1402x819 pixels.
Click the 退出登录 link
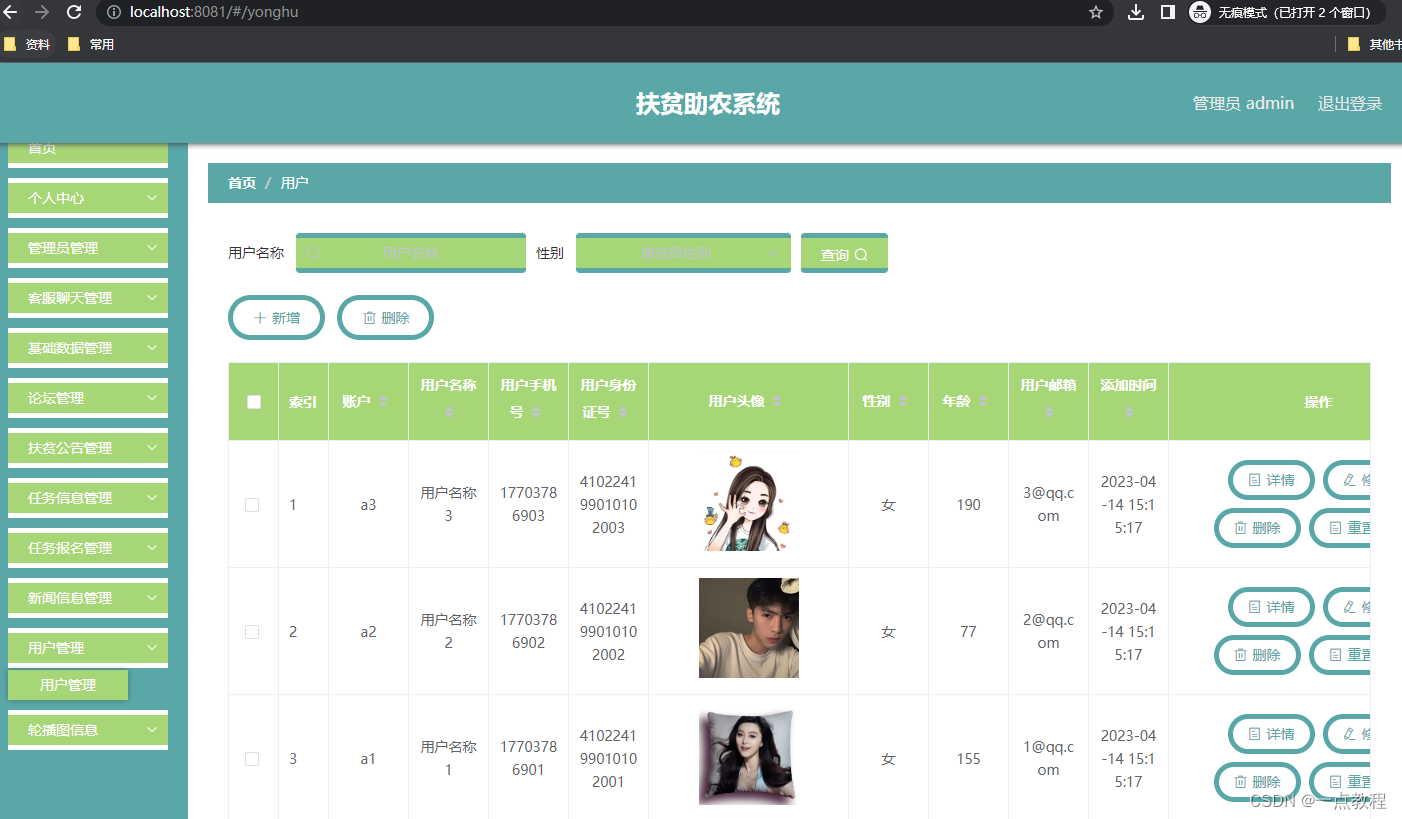pos(1350,103)
